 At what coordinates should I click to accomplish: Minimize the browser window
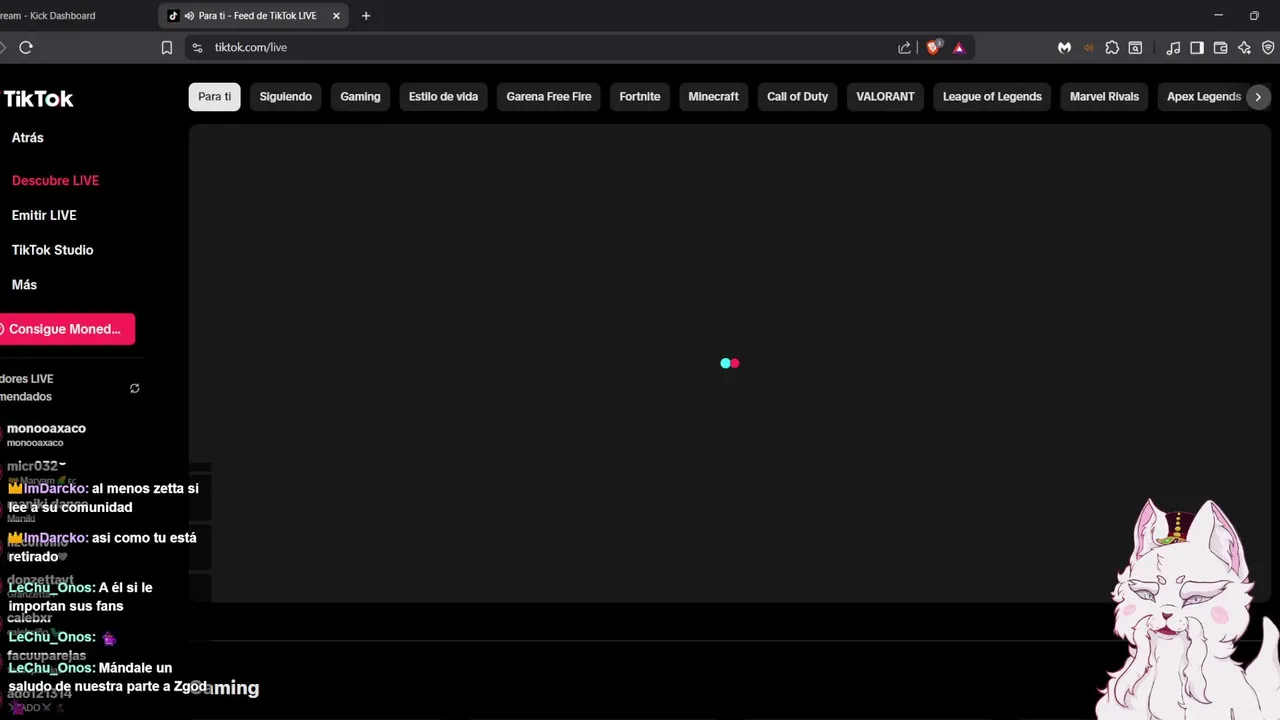click(1218, 15)
